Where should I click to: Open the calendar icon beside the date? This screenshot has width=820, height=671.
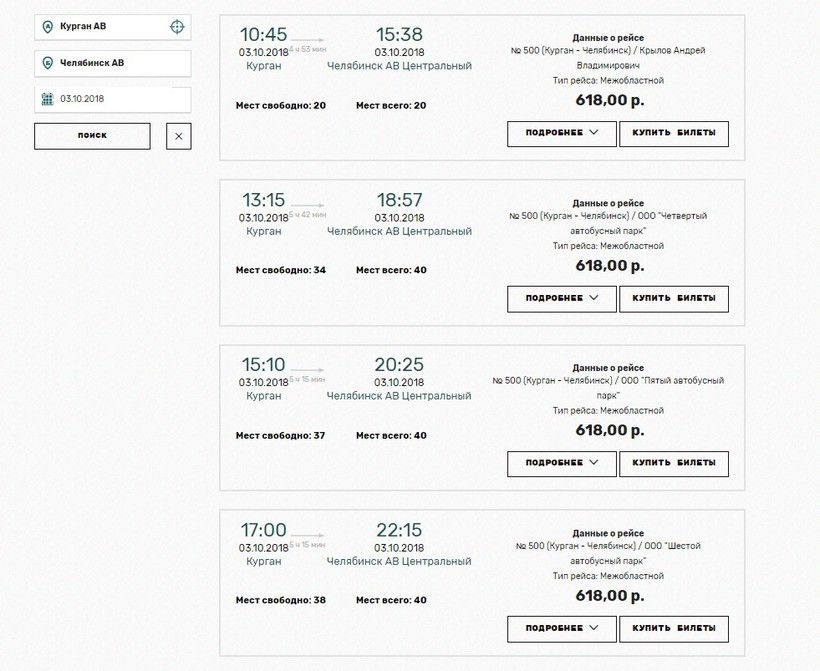pos(47,99)
